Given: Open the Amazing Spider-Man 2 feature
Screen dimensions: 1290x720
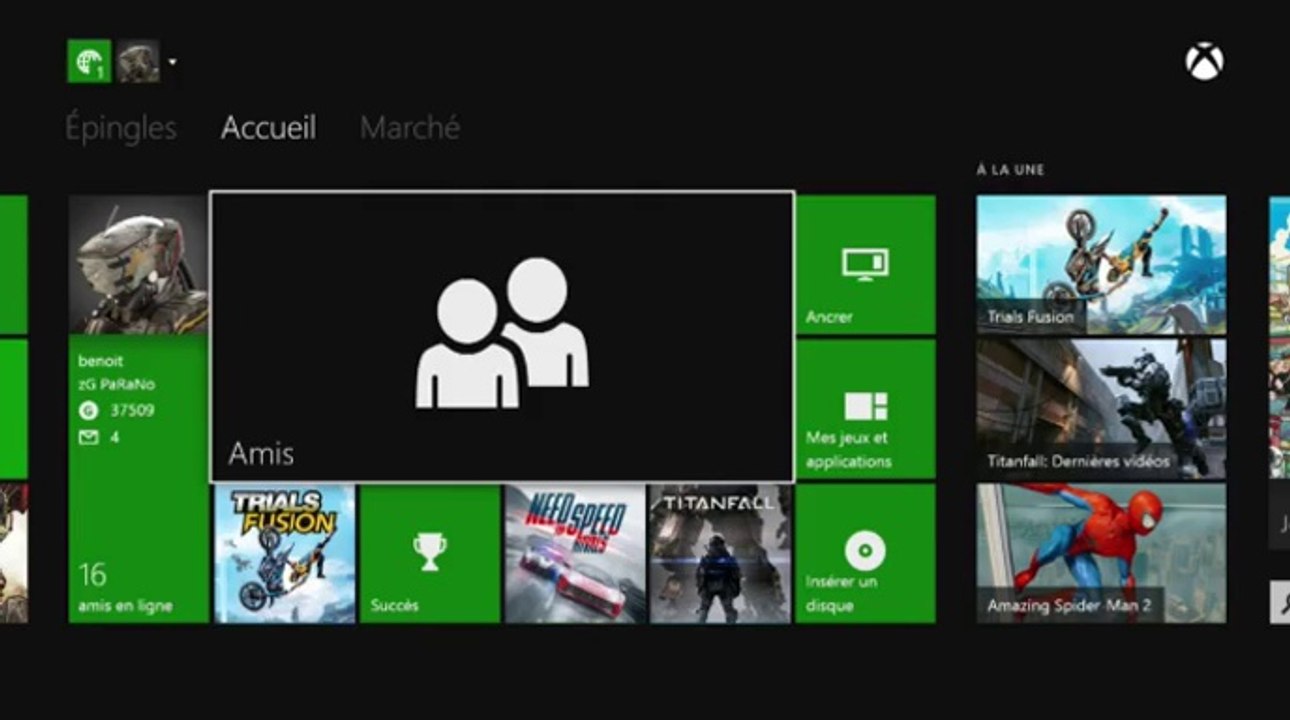Looking at the screenshot, I should pos(1101,554).
